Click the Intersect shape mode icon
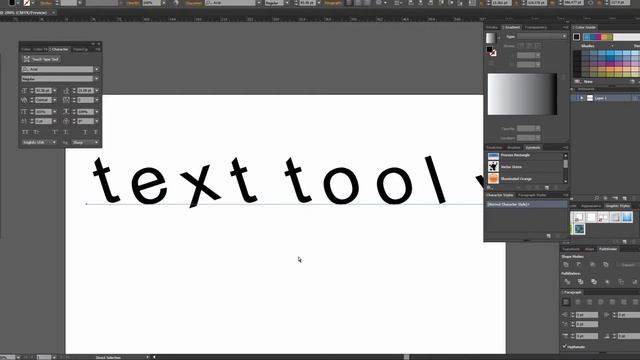This screenshot has height=360, width=640. pyautogui.click(x=593, y=265)
